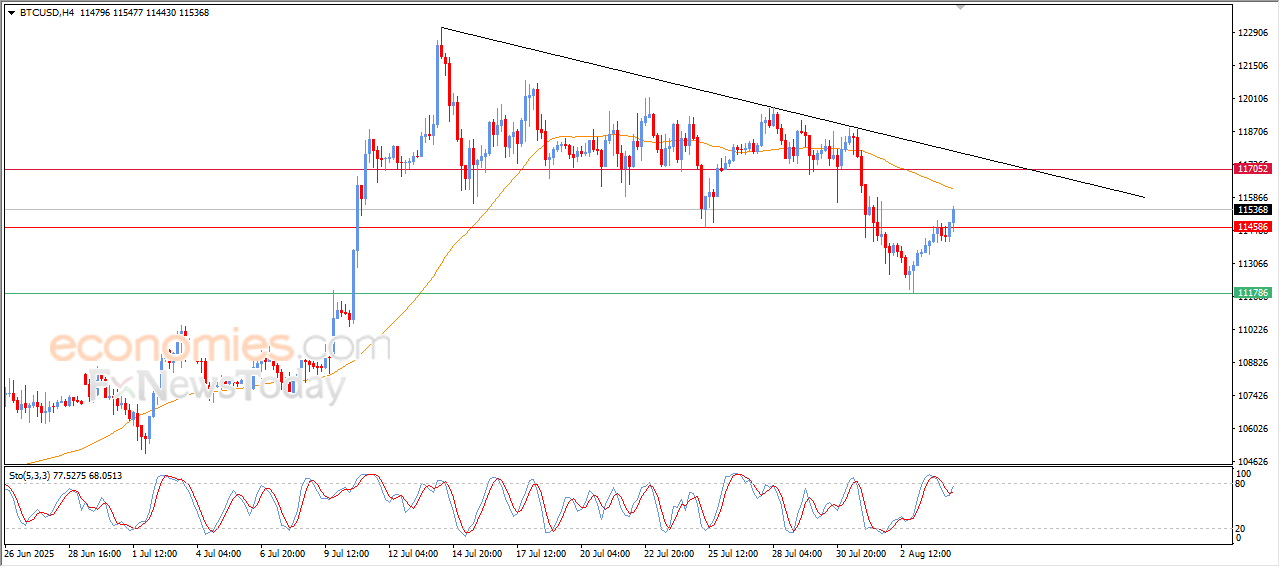Screen dimensions: 1280x567
Task: Click the 20 Jul 04:00 time label
Action: tap(605, 553)
